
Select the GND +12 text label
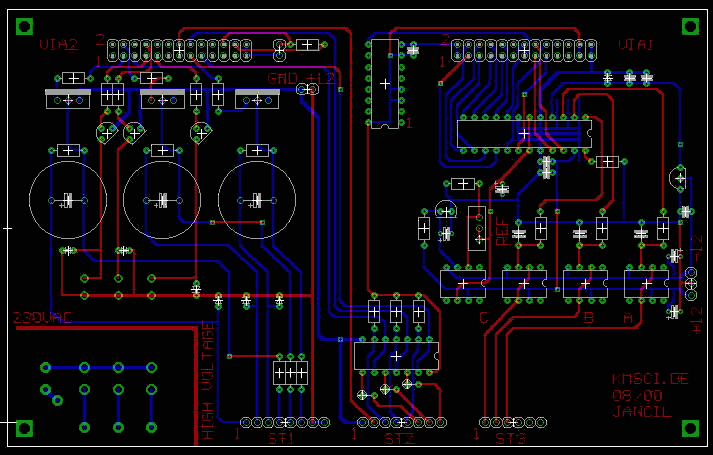[301, 78]
